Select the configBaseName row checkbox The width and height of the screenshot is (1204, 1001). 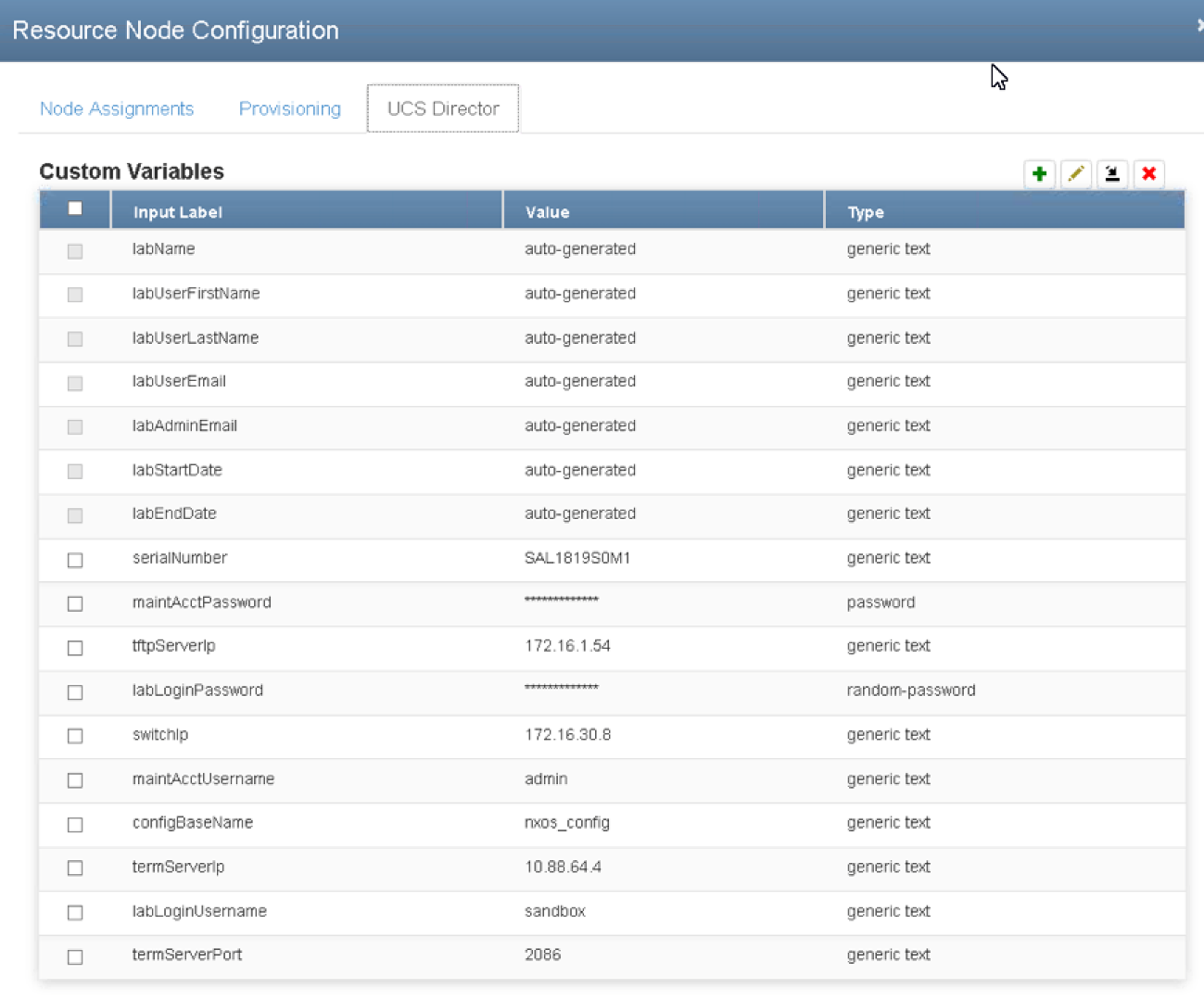pos(75,824)
